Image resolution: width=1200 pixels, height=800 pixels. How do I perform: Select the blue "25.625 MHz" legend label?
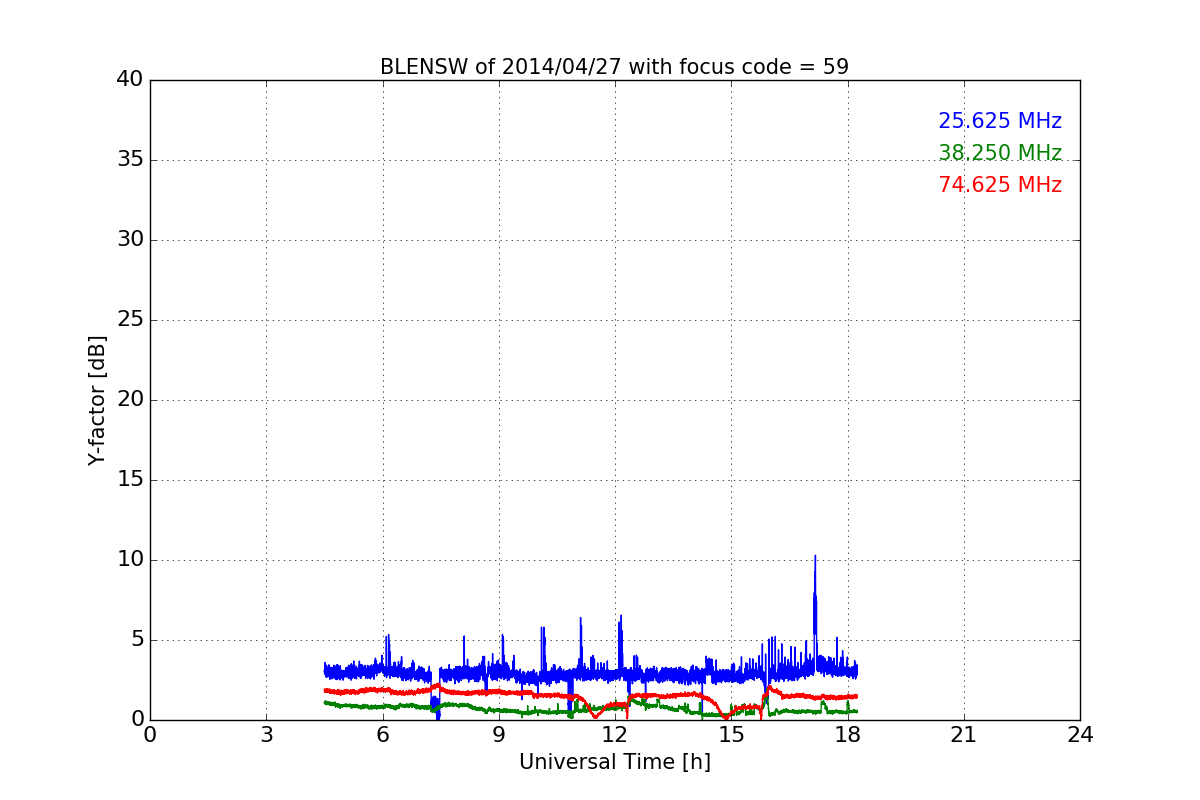point(1000,121)
